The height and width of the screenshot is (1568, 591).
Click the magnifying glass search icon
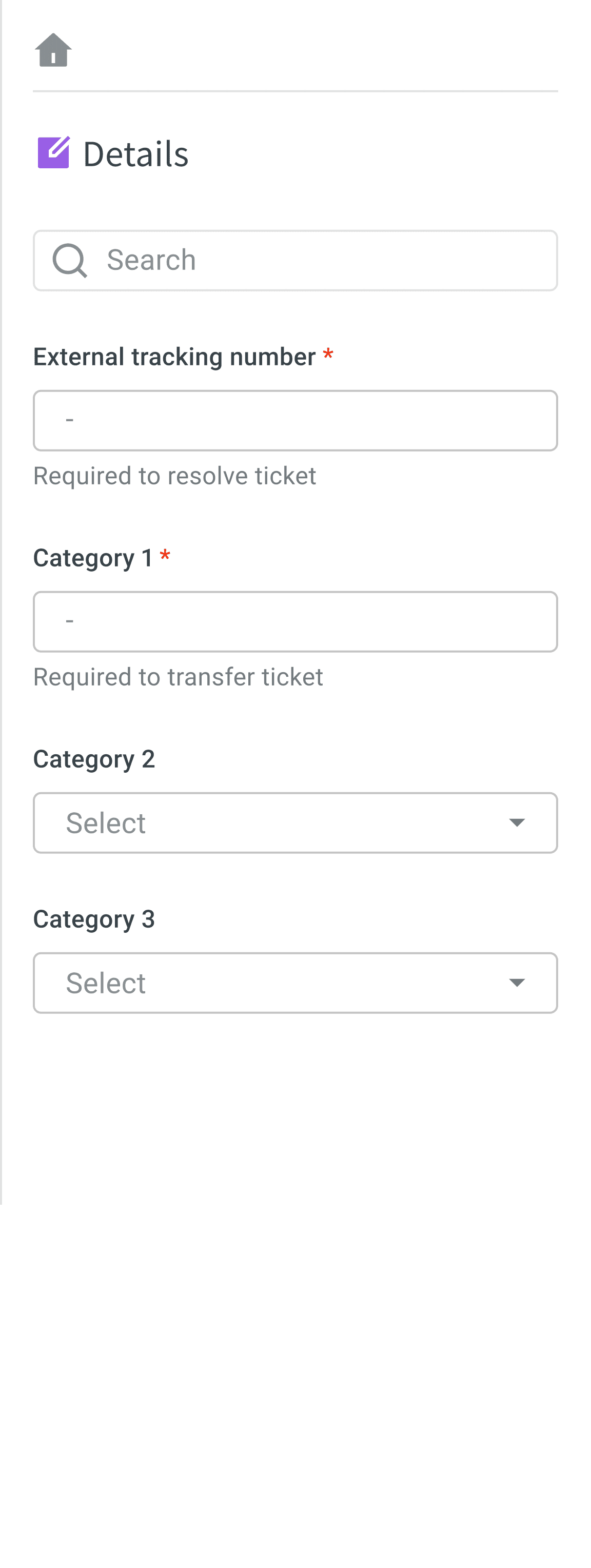click(x=69, y=261)
